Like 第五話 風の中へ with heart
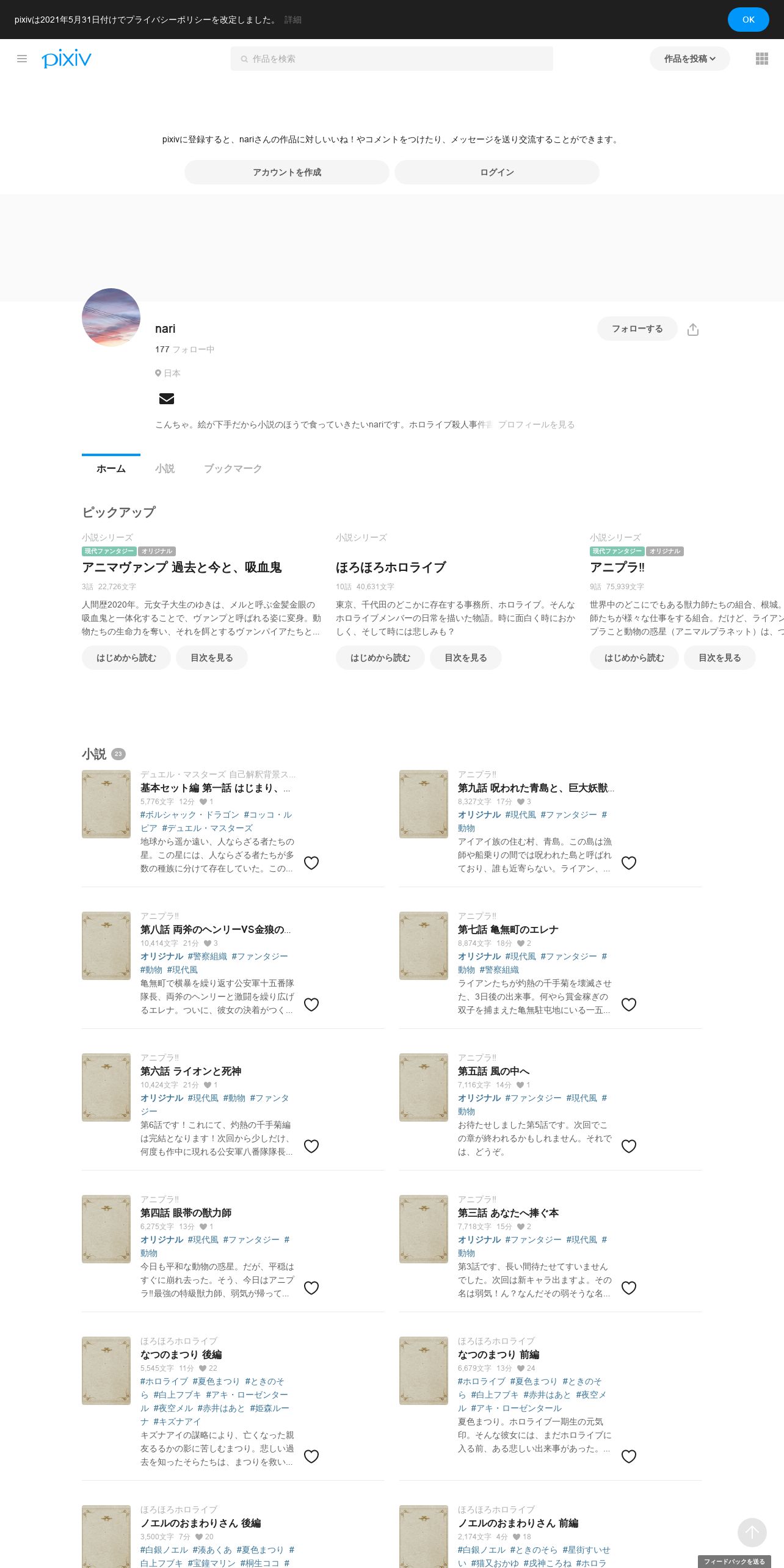The height and width of the screenshot is (1568, 784). [x=629, y=1146]
